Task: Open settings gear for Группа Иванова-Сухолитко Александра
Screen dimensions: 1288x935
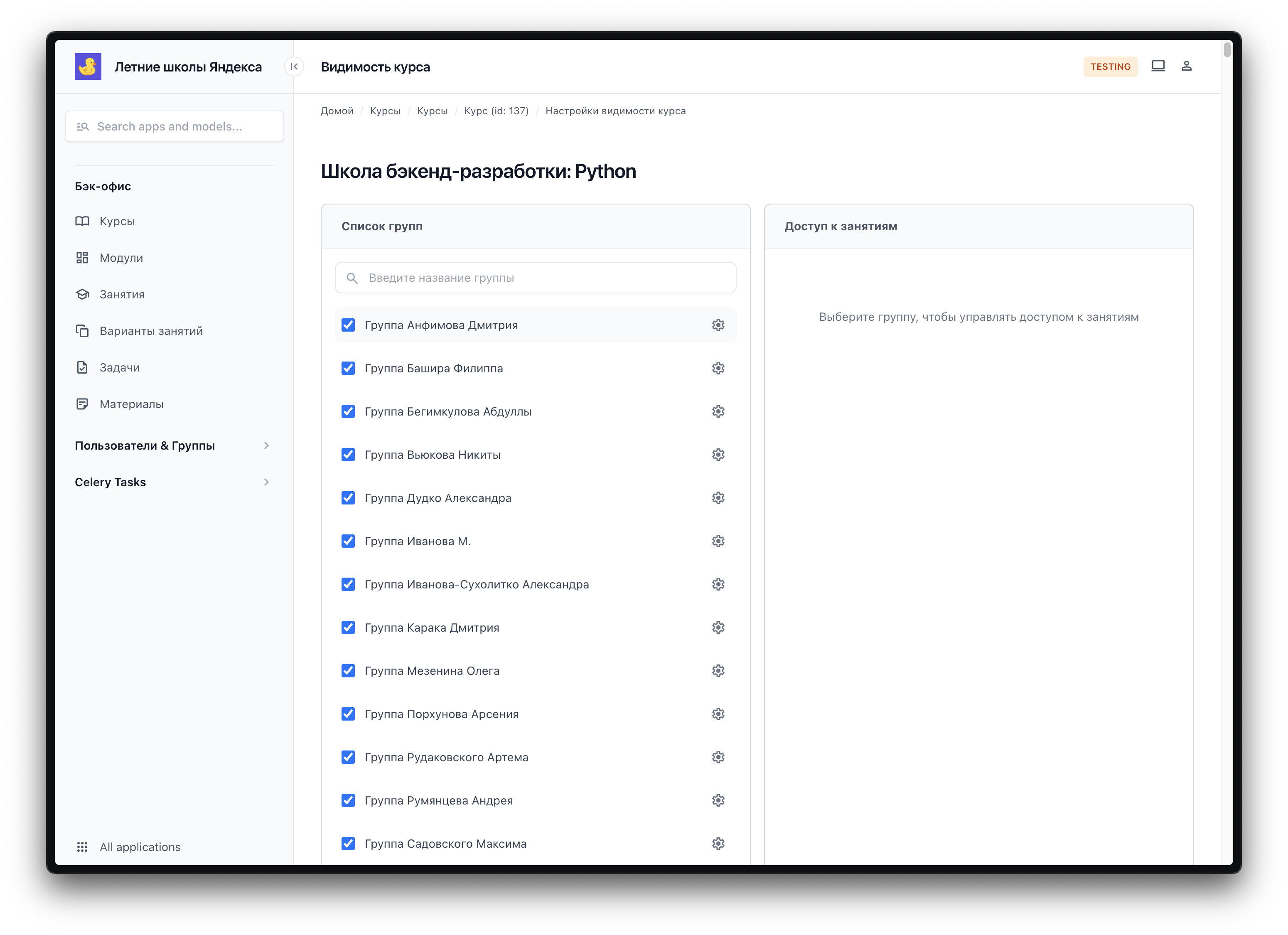Action: 718,585
